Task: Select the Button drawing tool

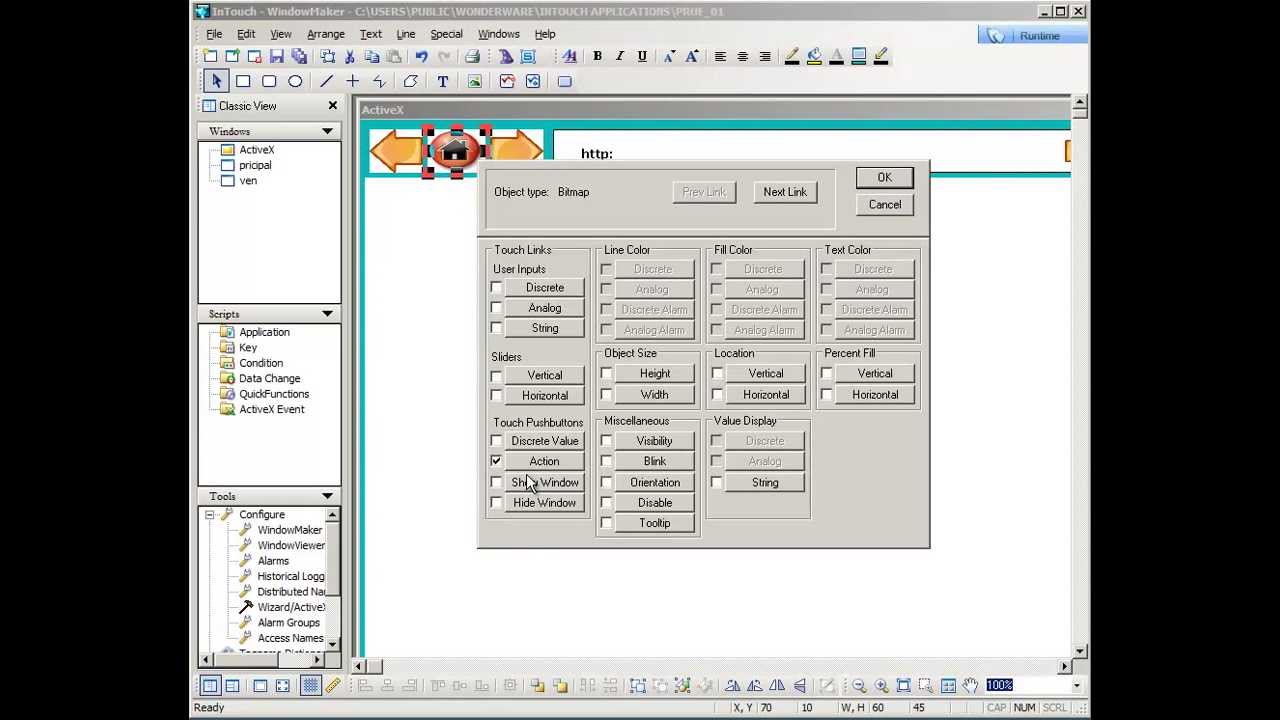Action: [x=565, y=81]
